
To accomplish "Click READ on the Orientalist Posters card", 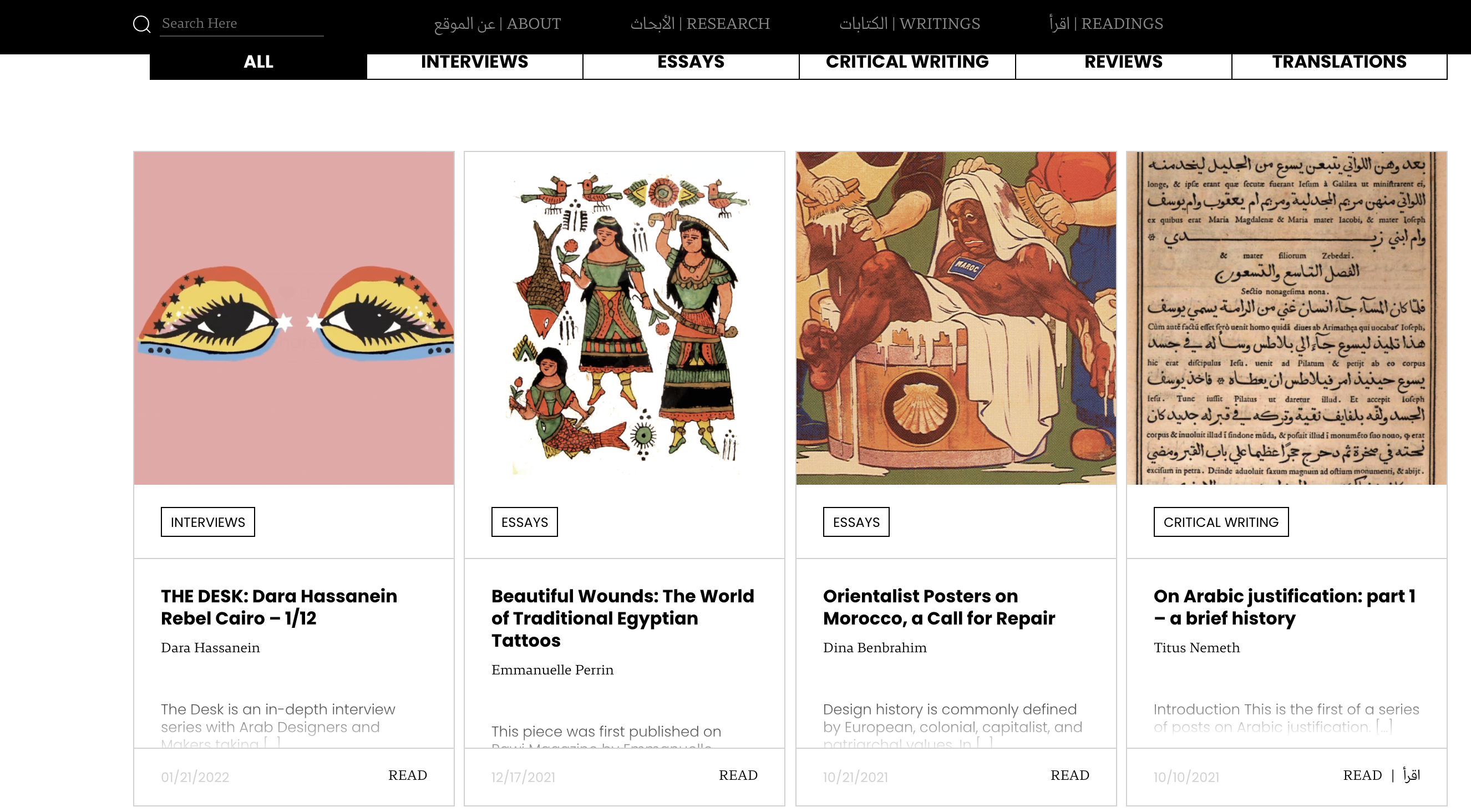I will coord(1069,775).
